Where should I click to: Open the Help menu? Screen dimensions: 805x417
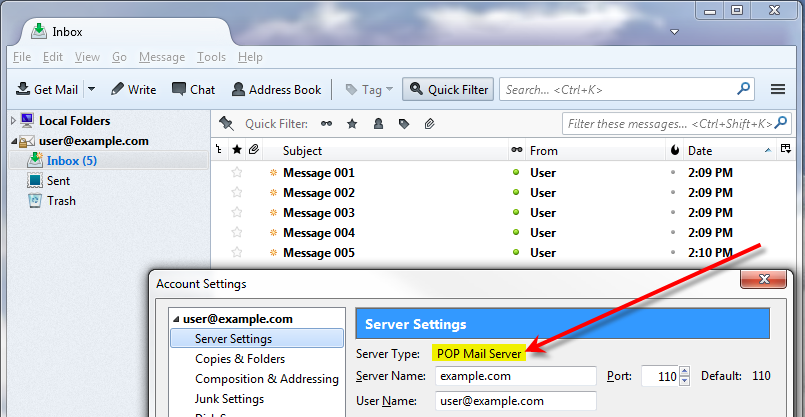251,57
